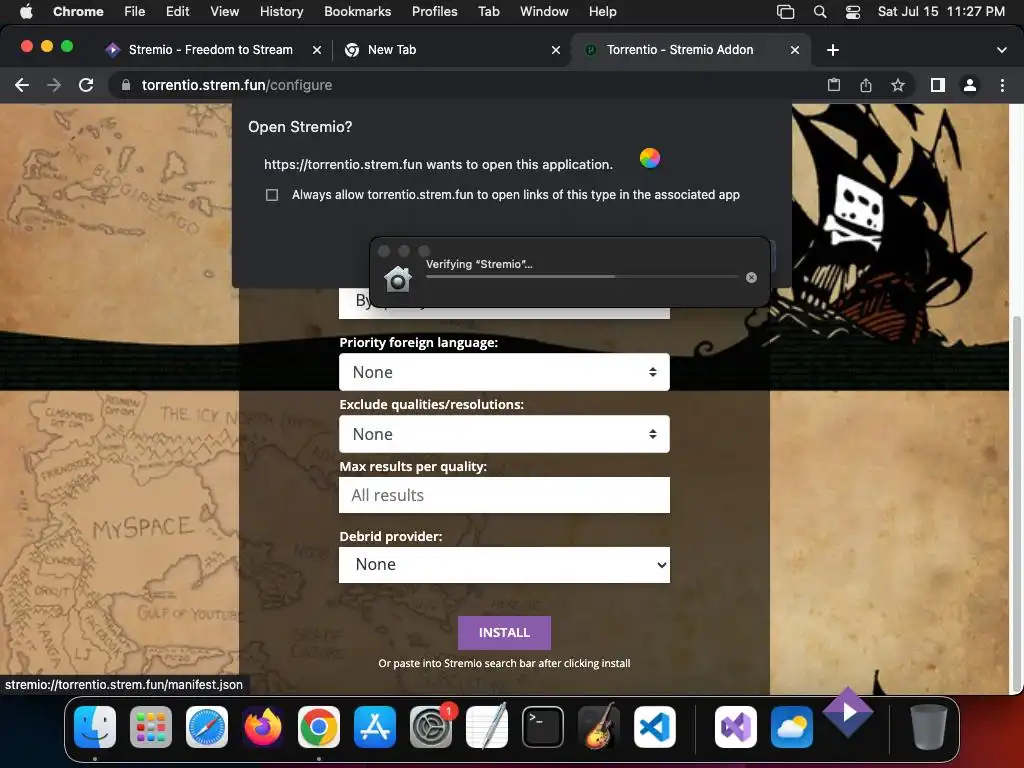Open System Settings from the dock
1024x768 pixels.
point(431,727)
